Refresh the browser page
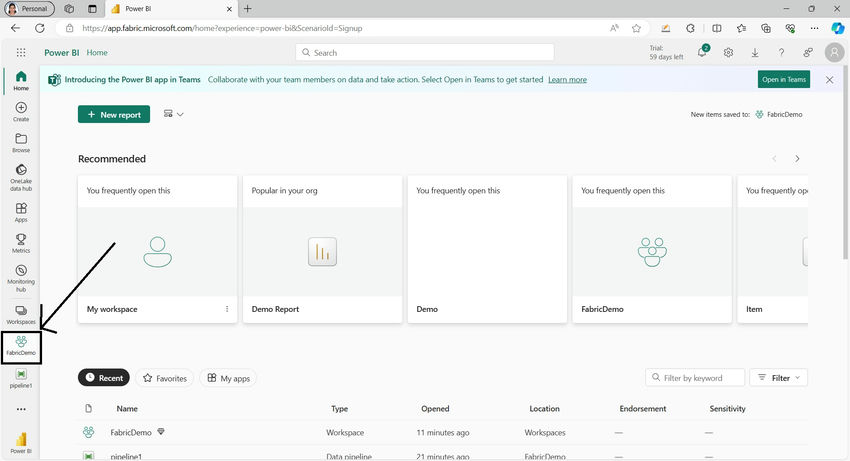The image size is (850, 461). point(40,28)
